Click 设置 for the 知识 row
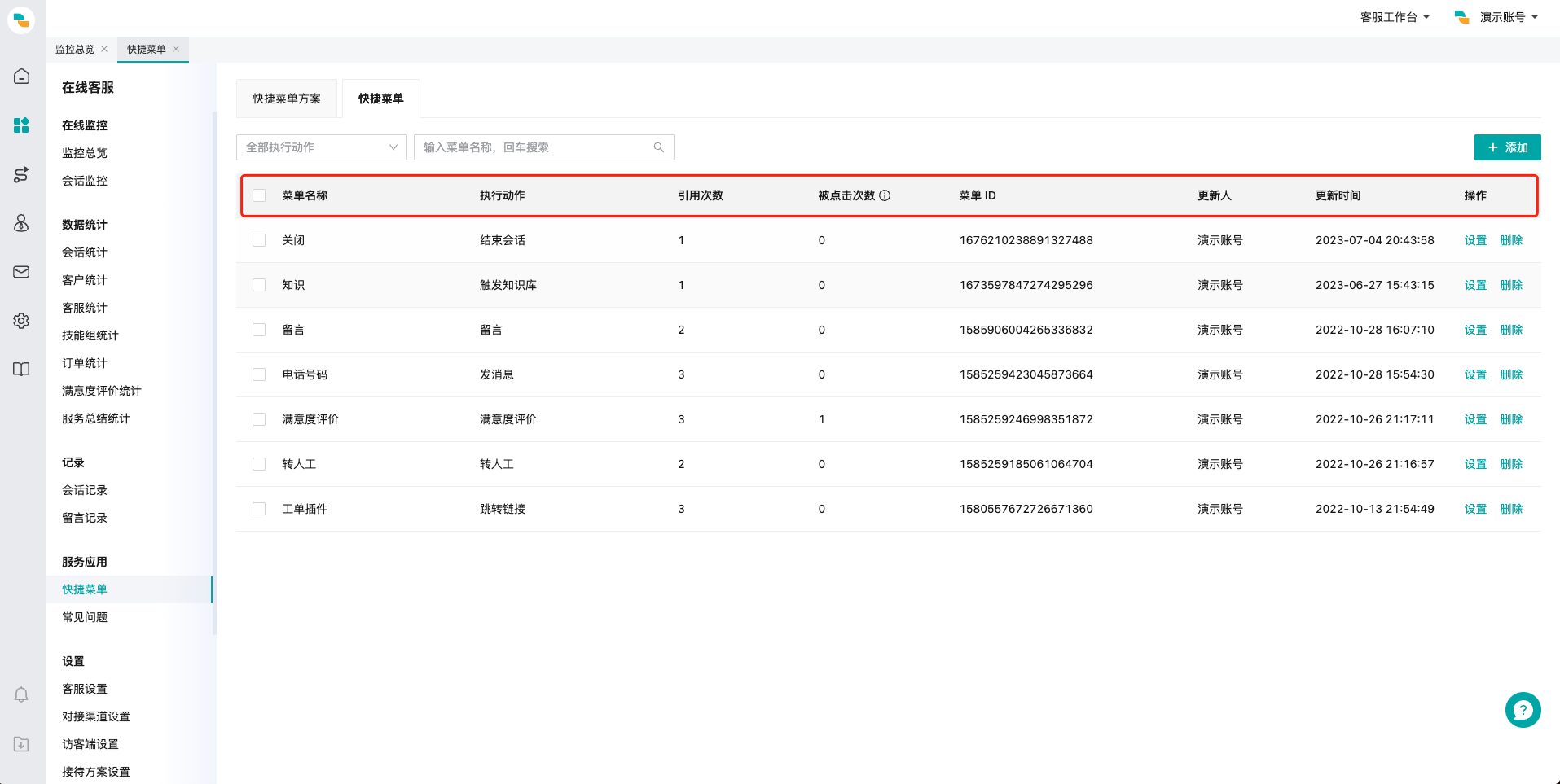Image resolution: width=1560 pixels, height=784 pixels. click(1475, 285)
